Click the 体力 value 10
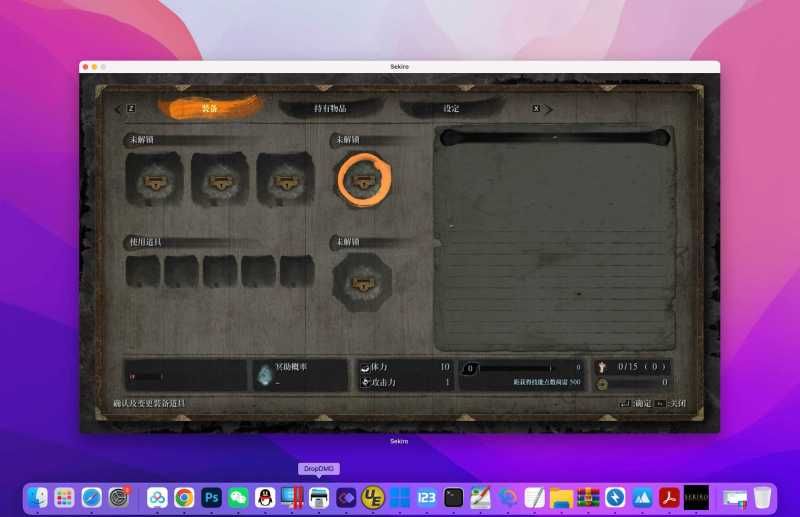The height and width of the screenshot is (517, 800). click(x=445, y=367)
